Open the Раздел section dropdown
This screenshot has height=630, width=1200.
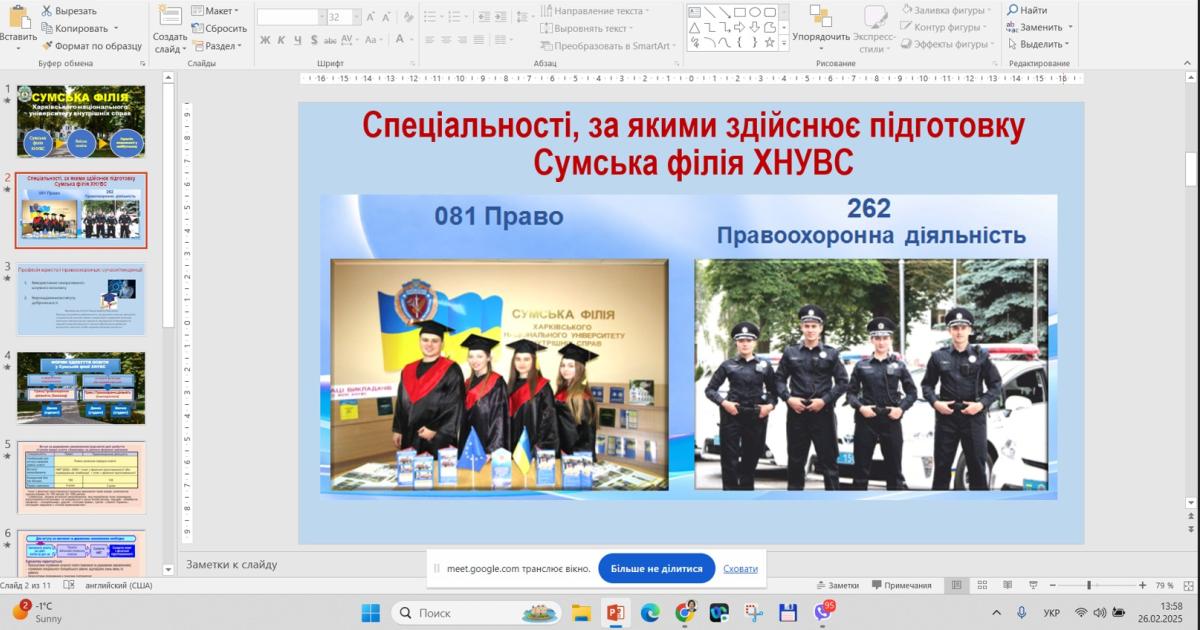(217, 46)
